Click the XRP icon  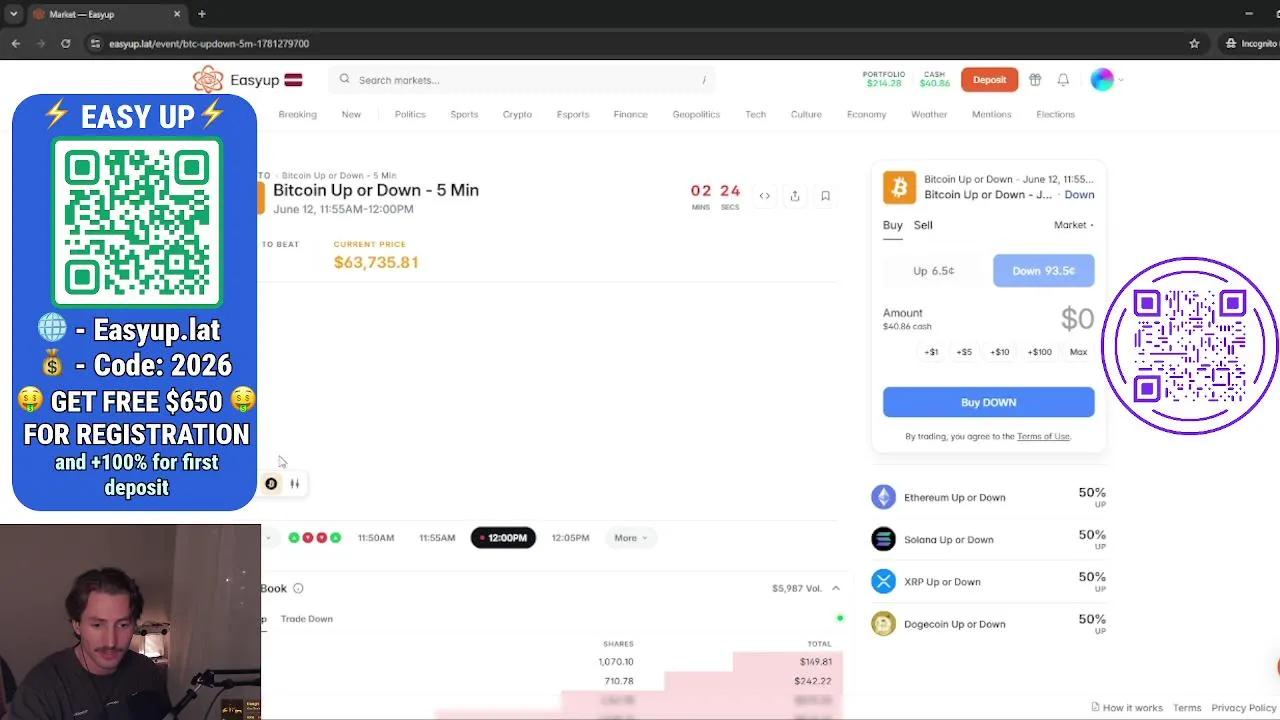pos(883,581)
